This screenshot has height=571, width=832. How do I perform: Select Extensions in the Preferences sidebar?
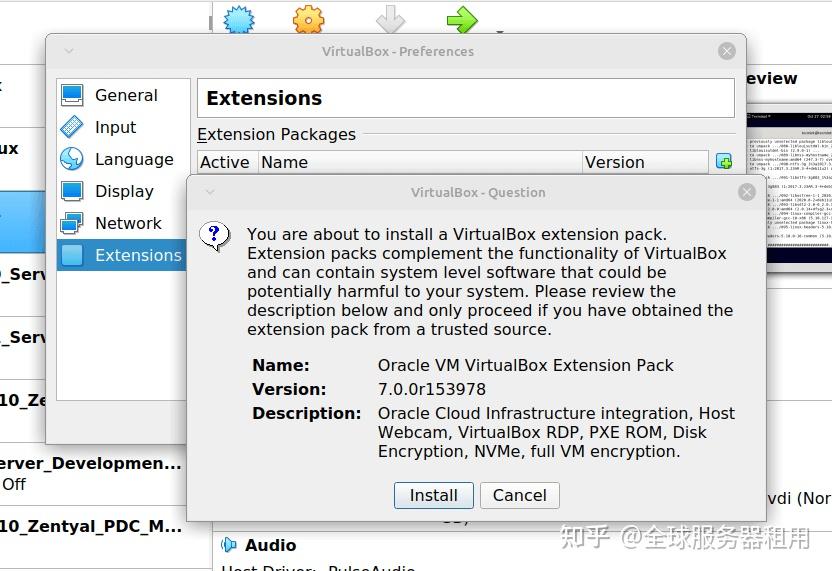pyautogui.click(x=122, y=255)
